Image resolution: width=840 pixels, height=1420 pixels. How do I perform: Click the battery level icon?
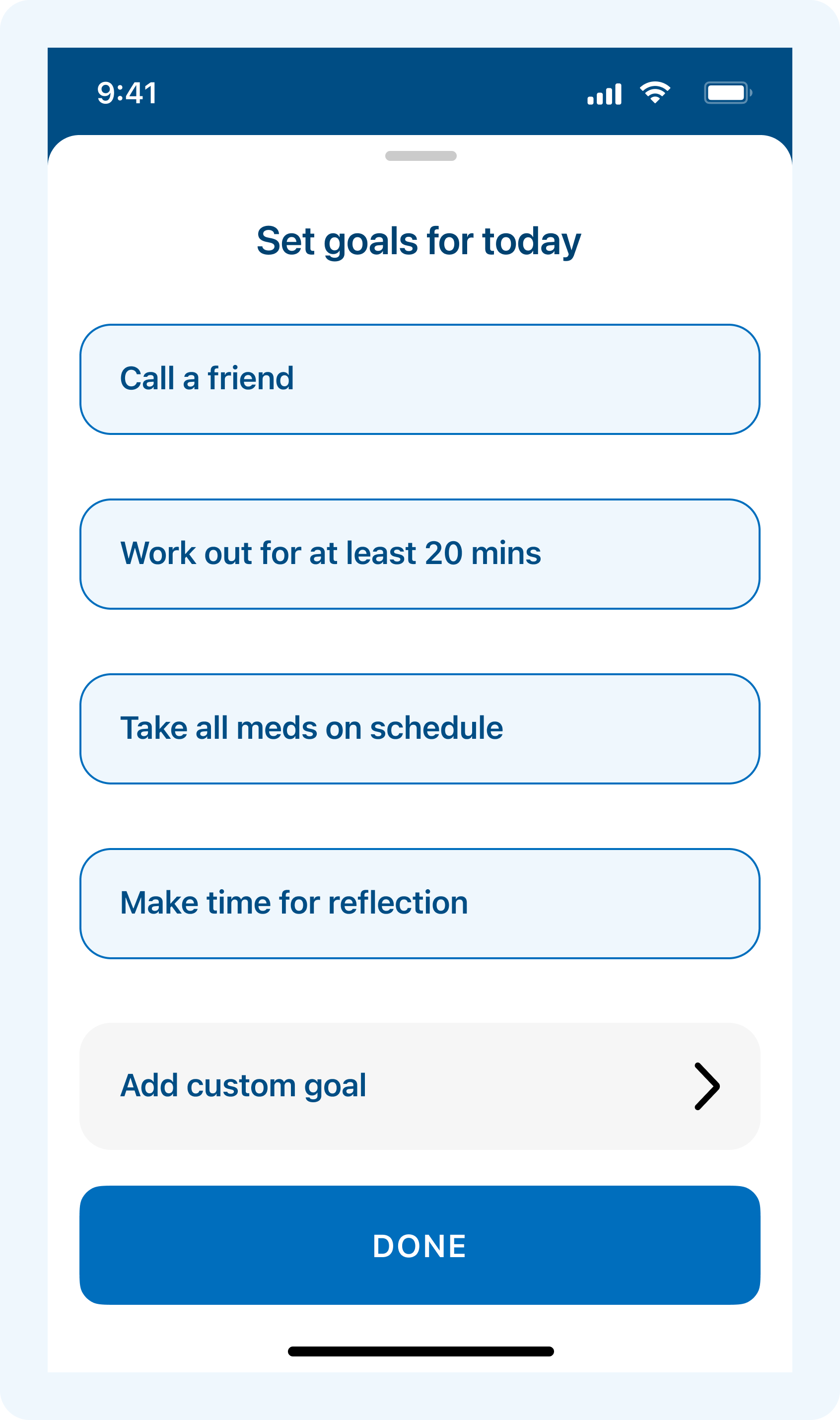(727, 93)
